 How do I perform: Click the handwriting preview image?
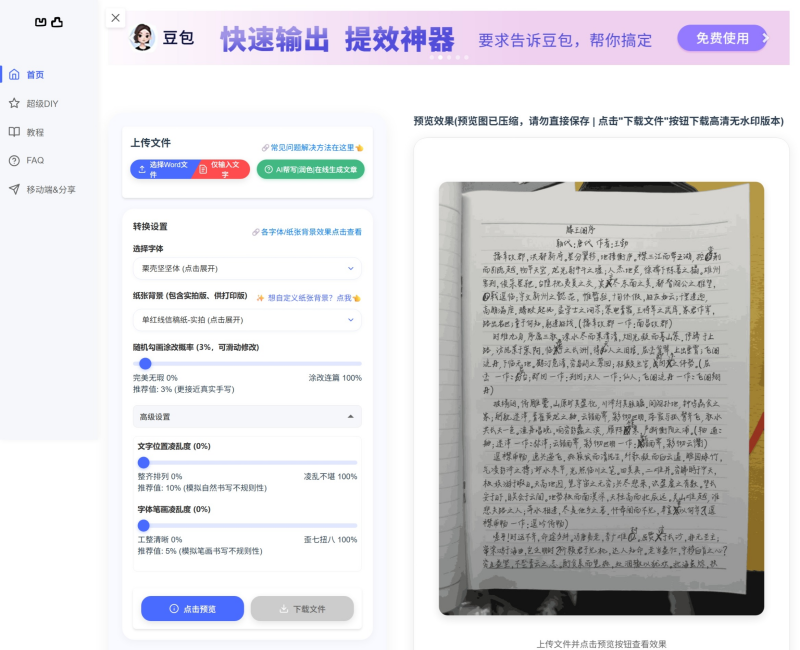[x=601, y=398]
